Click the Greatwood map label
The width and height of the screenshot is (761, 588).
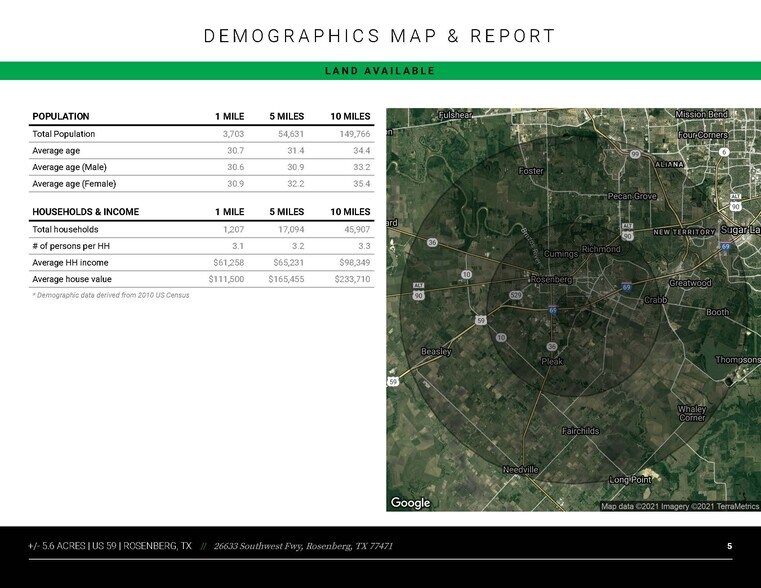[690, 283]
